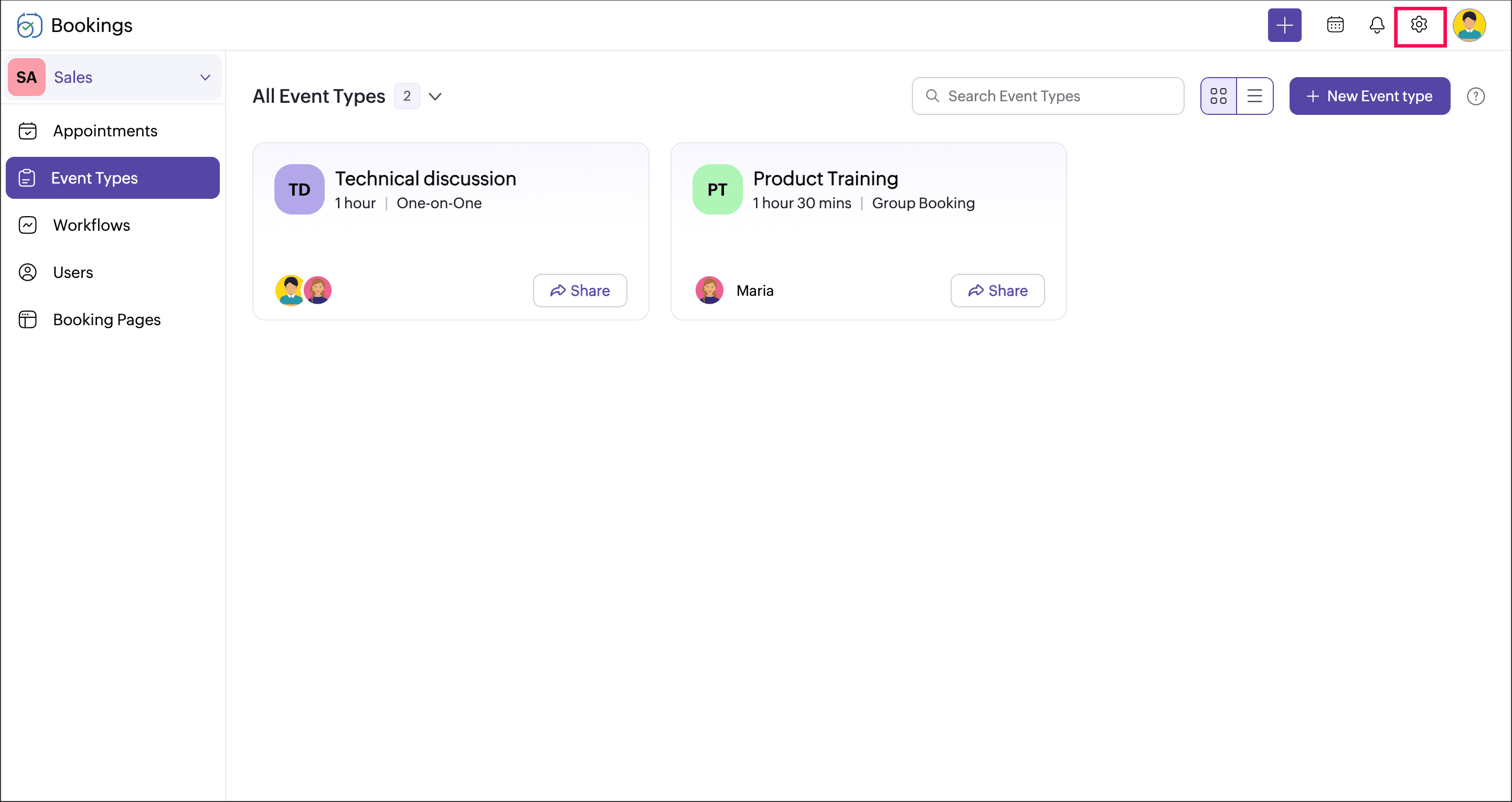This screenshot has height=802, width=1512.
Task: Select Event Types in sidebar
Action: [x=113, y=178]
